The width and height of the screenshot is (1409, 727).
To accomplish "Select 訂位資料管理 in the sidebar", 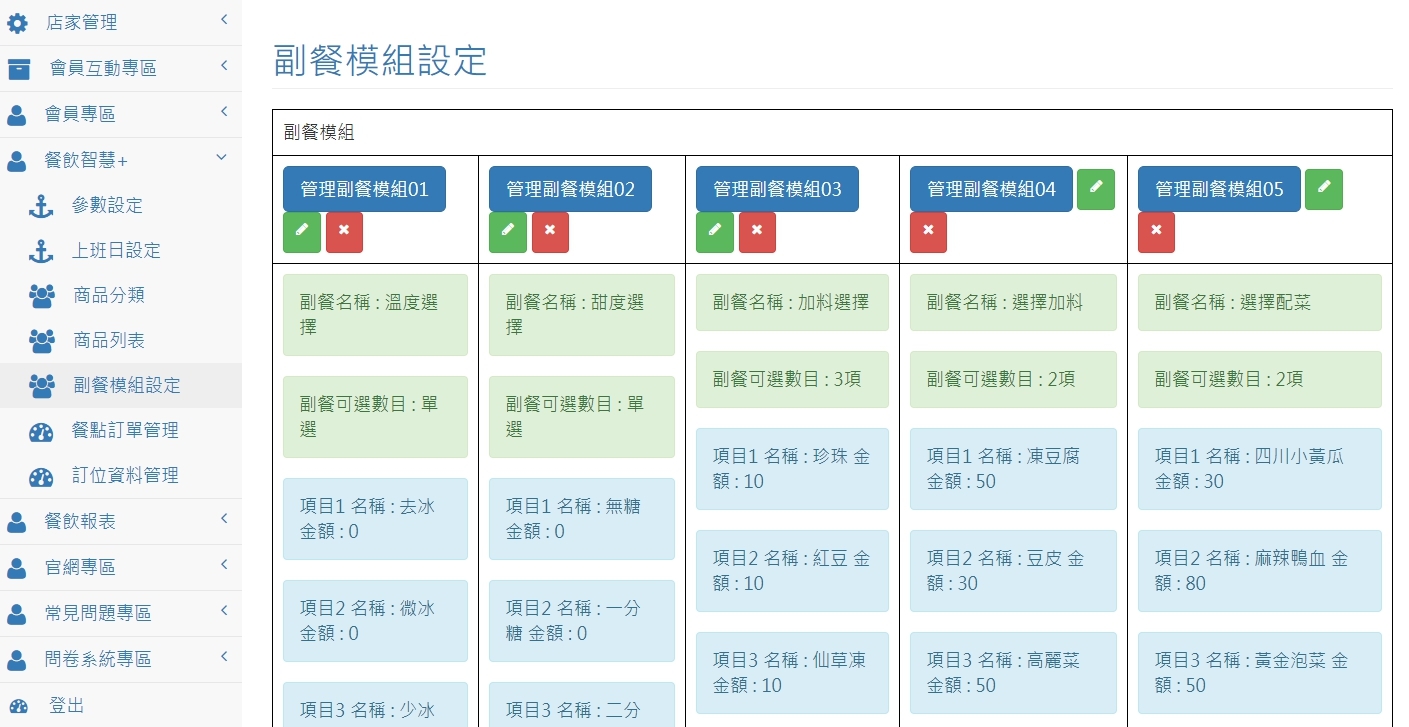I will pyautogui.click(x=121, y=476).
